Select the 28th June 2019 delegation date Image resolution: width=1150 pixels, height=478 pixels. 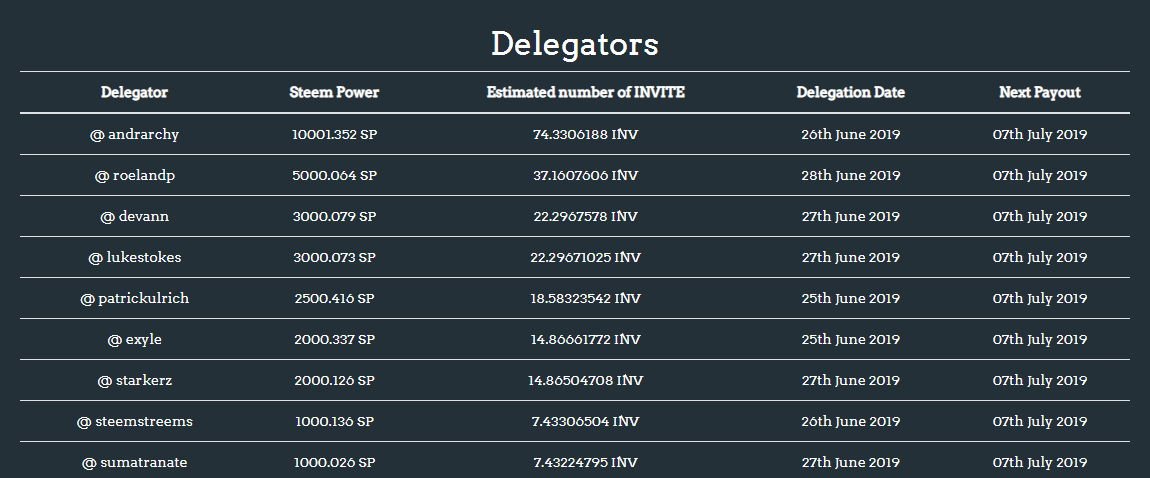pyautogui.click(x=851, y=176)
